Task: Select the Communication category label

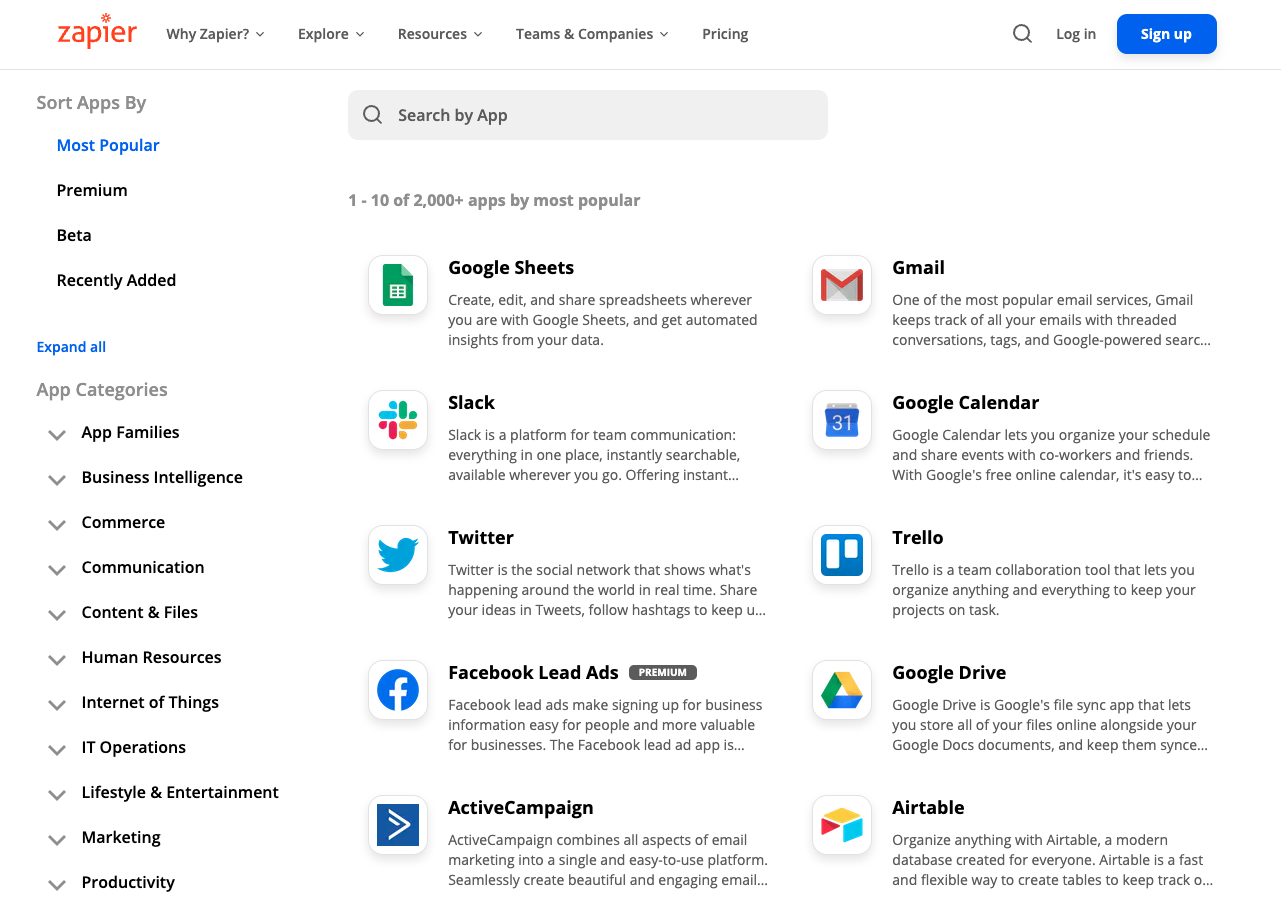Action: 143,567
